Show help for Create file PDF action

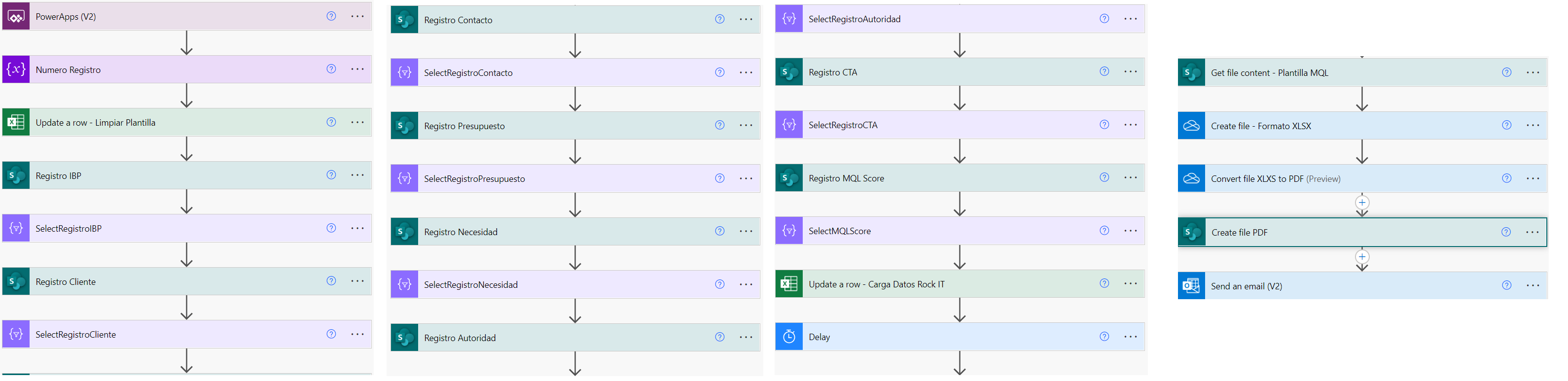pos(1505,232)
